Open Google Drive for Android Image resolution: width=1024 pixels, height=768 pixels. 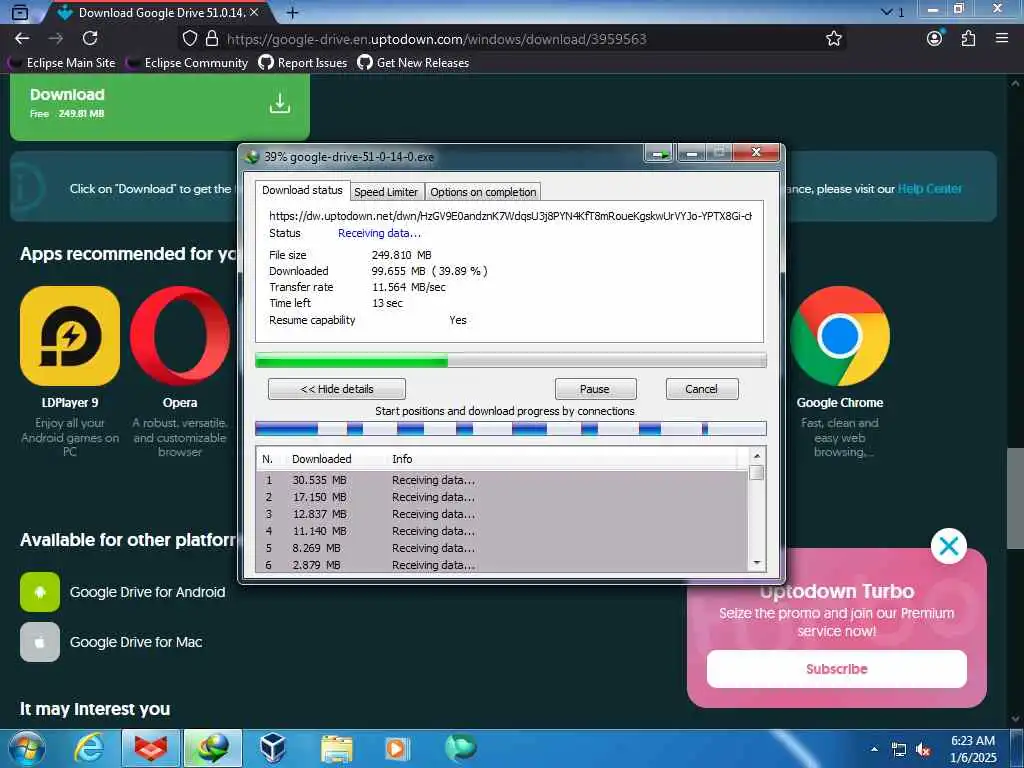coord(148,592)
